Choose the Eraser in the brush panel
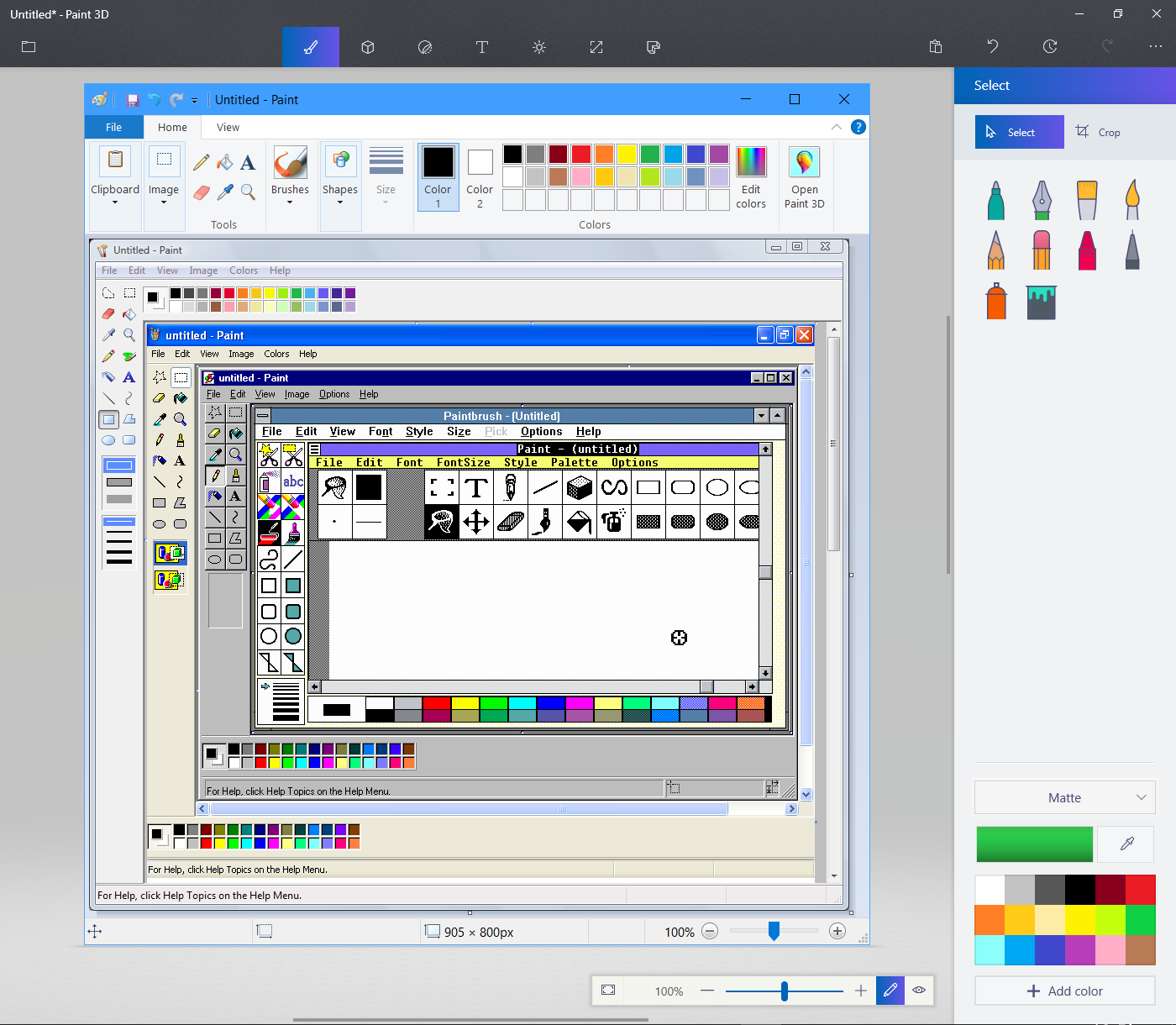 pyautogui.click(x=1042, y=250)
